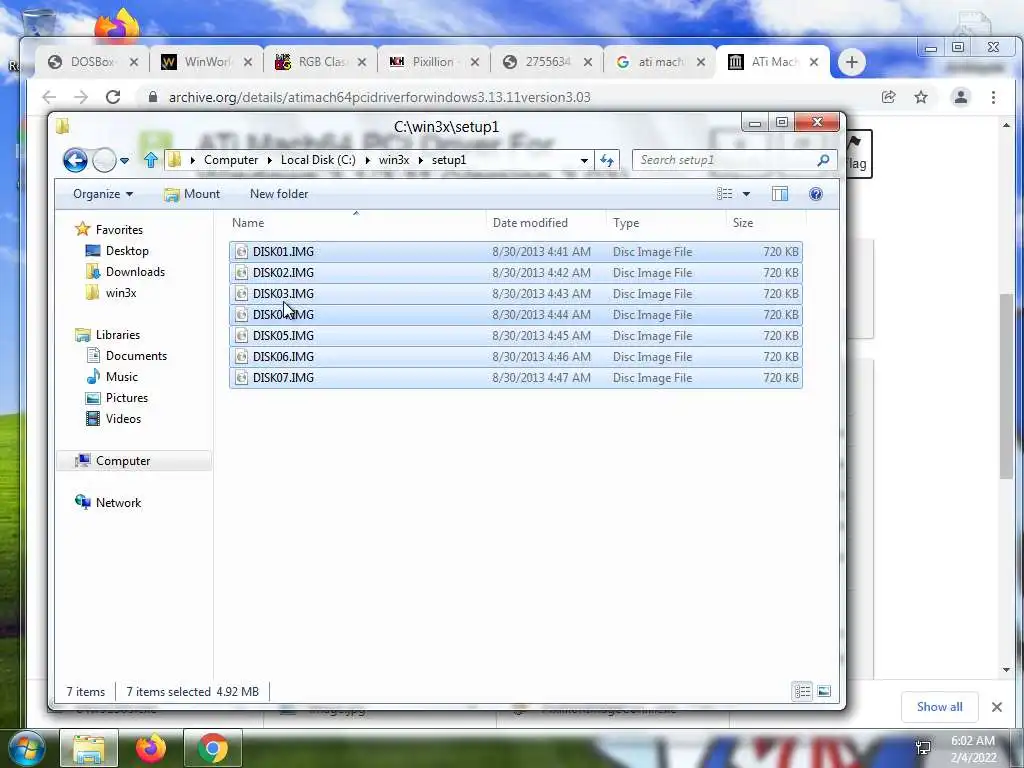Screen dimensions: 1024x768
Task: Switch to details view from status bar icon
Action: tap(802, 691)
